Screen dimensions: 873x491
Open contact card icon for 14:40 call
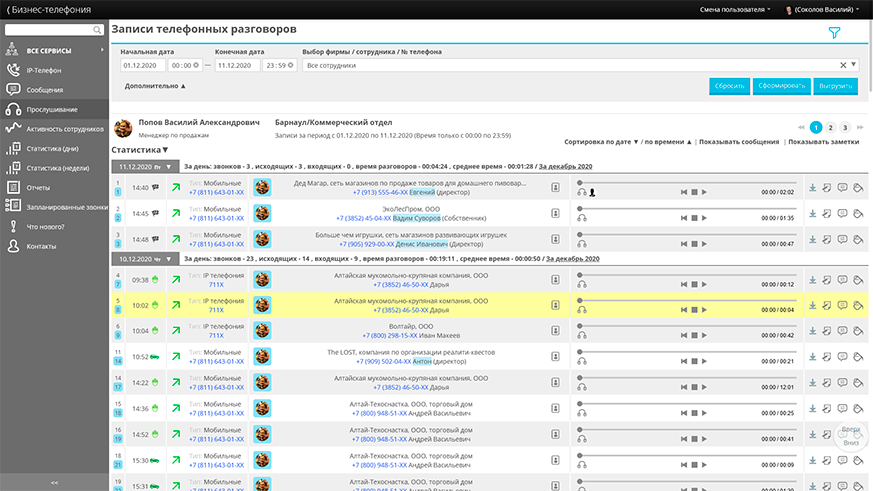click(x=555, y=188)
